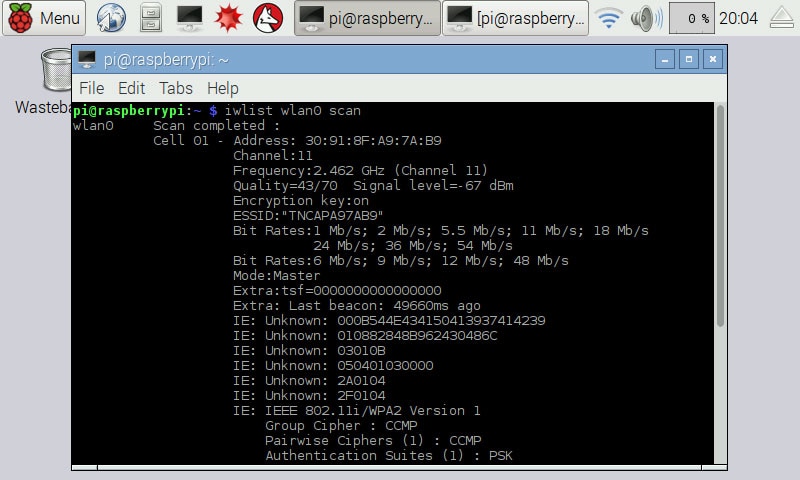Open the Edit menu in the terminal
The width and height of the screenshot is (800, 480).
tap(131, 88)
